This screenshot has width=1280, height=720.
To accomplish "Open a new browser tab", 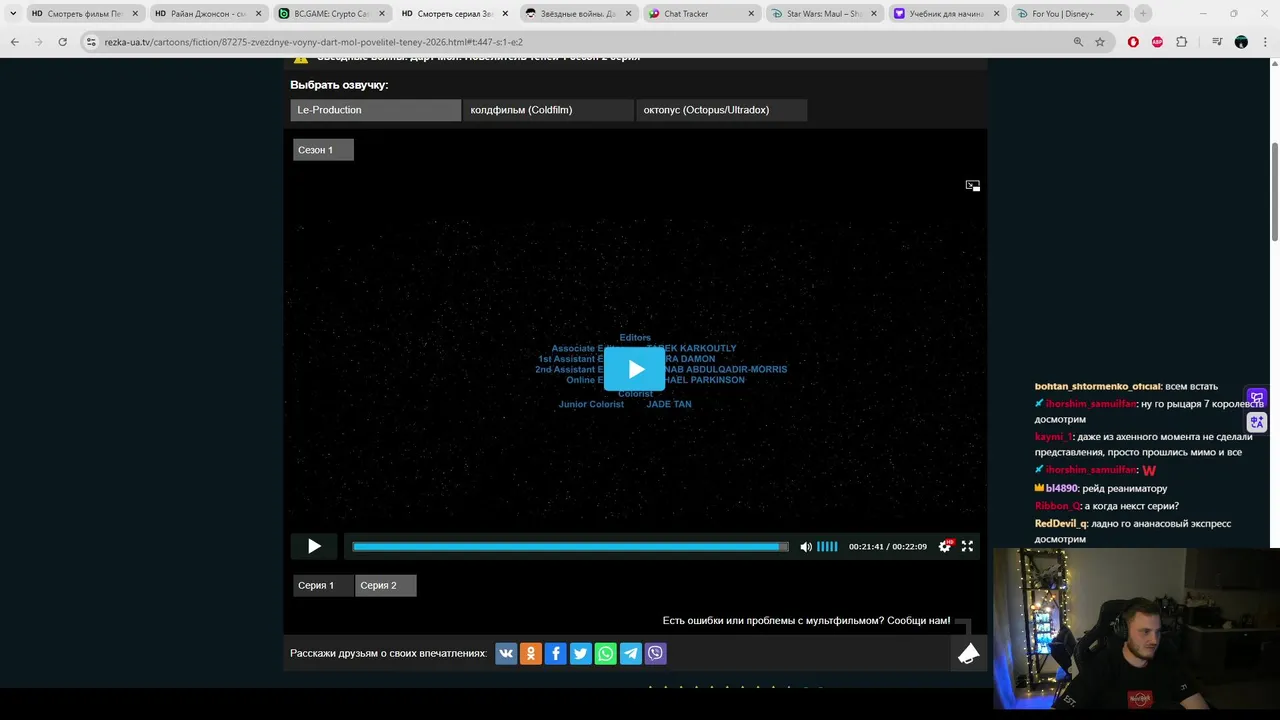I will [1143, 14].
